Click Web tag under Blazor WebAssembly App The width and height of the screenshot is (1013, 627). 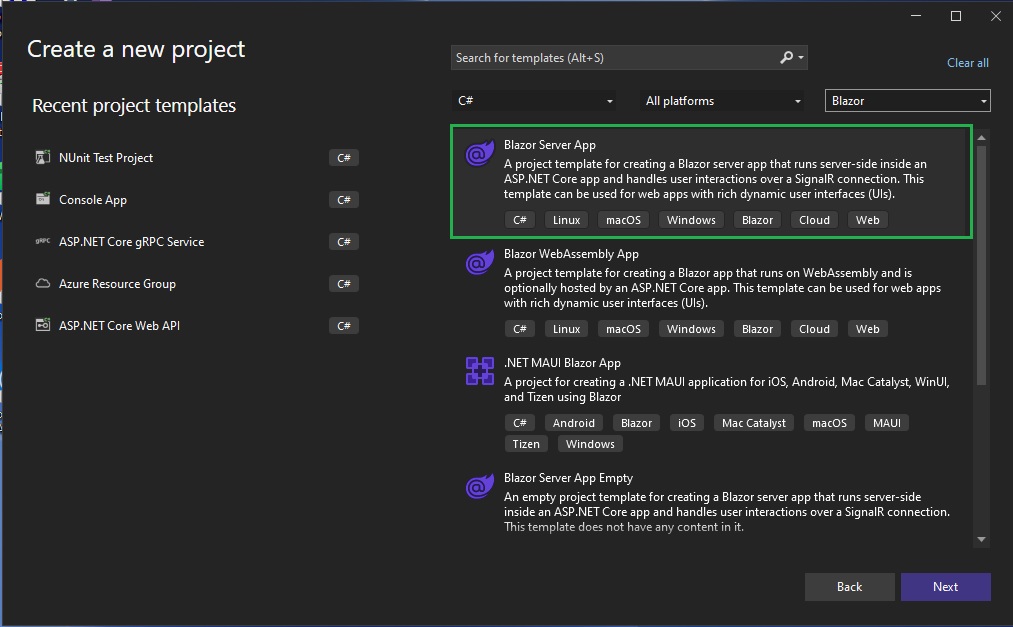tap(868, 329)
